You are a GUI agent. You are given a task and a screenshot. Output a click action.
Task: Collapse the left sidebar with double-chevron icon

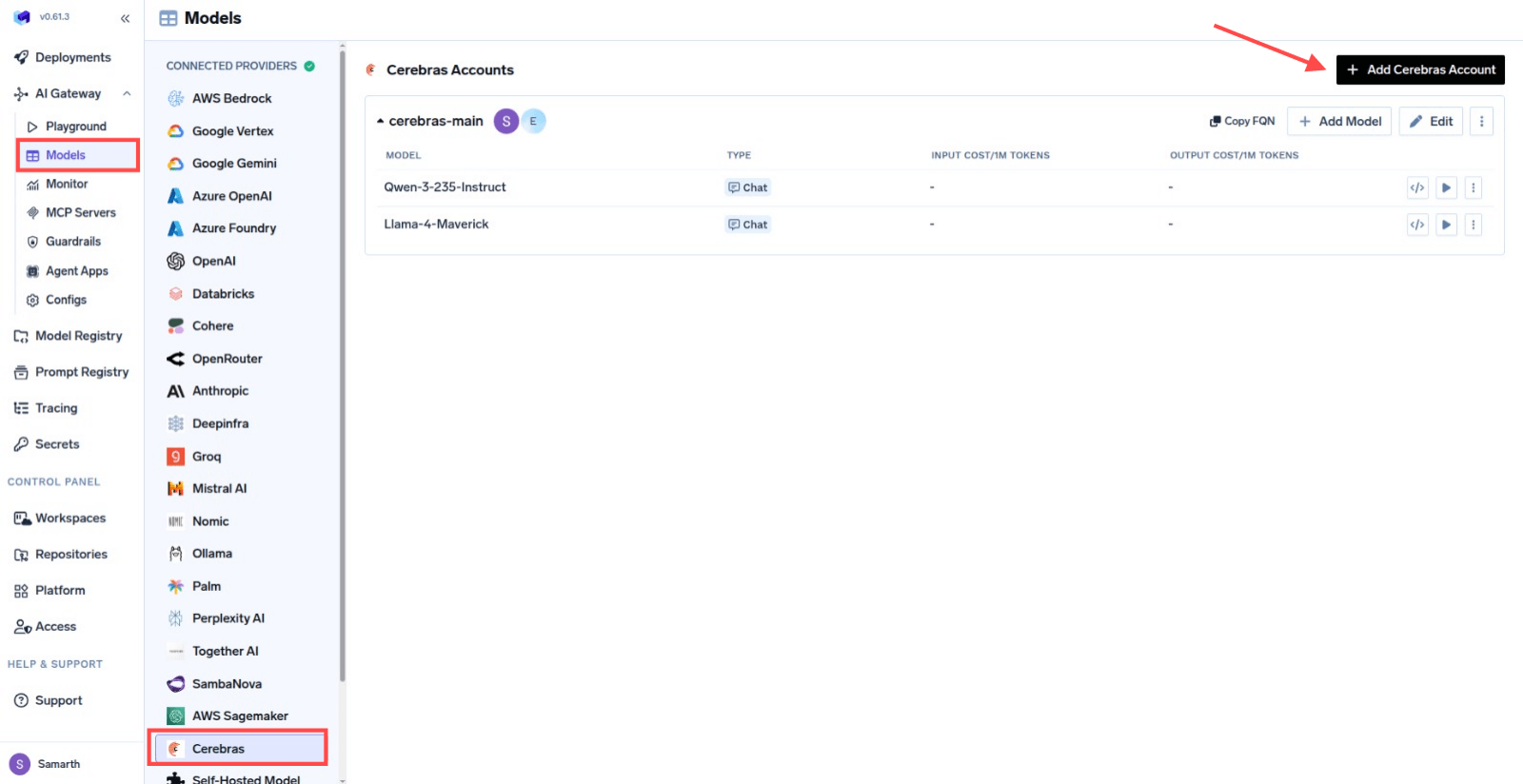[125, 18]
